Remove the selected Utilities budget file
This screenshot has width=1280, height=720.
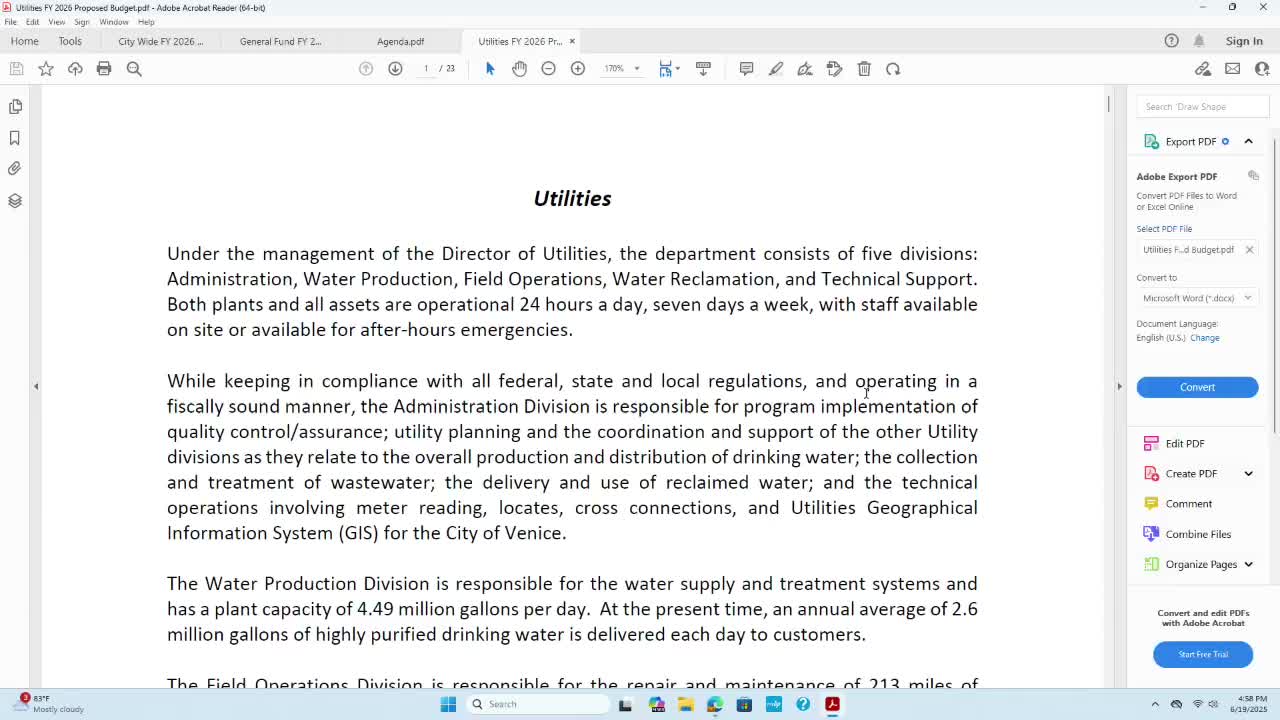pos(1249,250)
